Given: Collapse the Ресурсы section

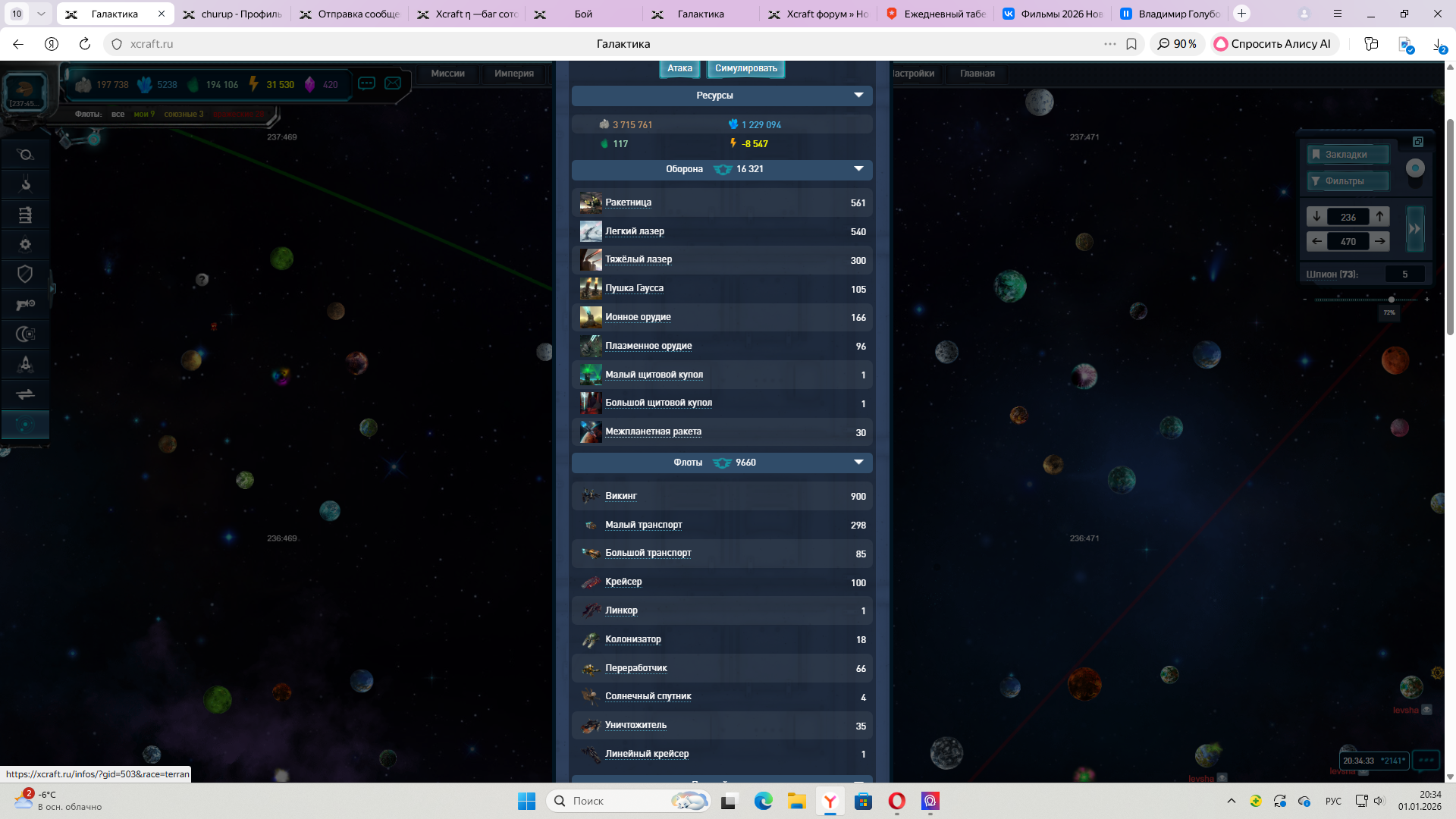Looking at the screenshot, I should (x=858, y=96).
